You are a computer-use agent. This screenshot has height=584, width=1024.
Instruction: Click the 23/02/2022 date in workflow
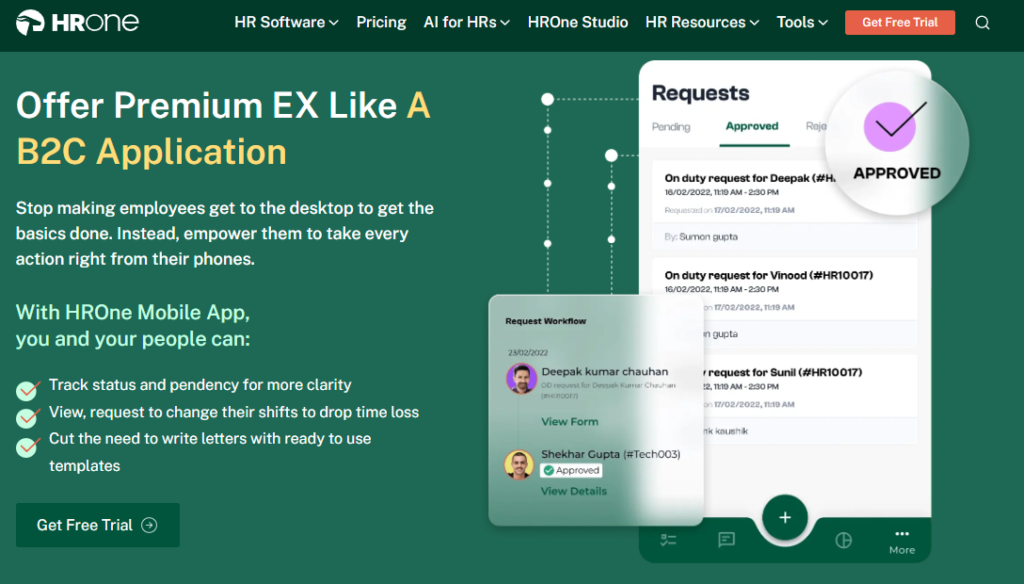coord(528,353)
